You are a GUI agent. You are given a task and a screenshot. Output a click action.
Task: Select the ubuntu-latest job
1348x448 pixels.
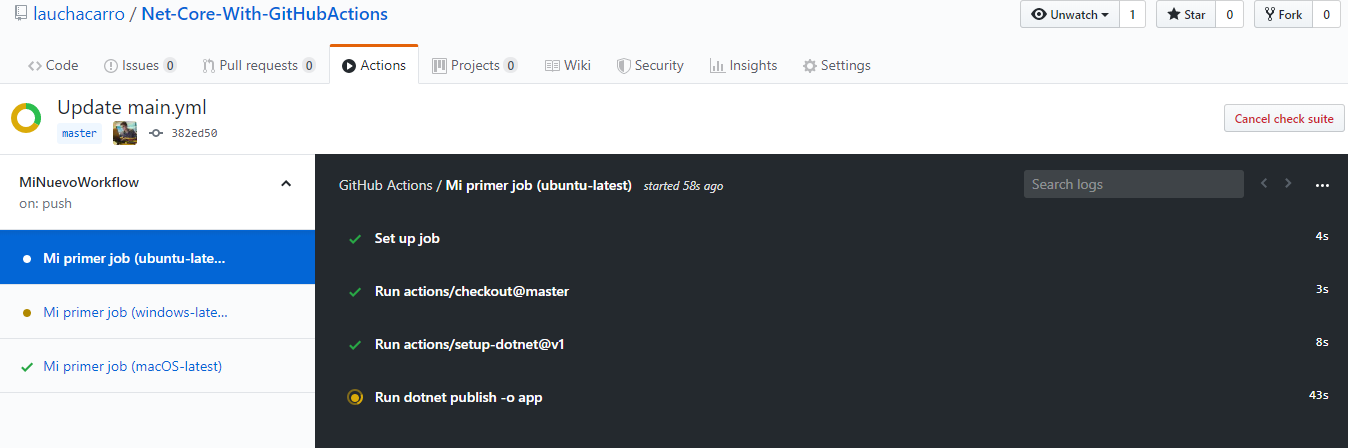pyautogui.click(x=157, y=258)
